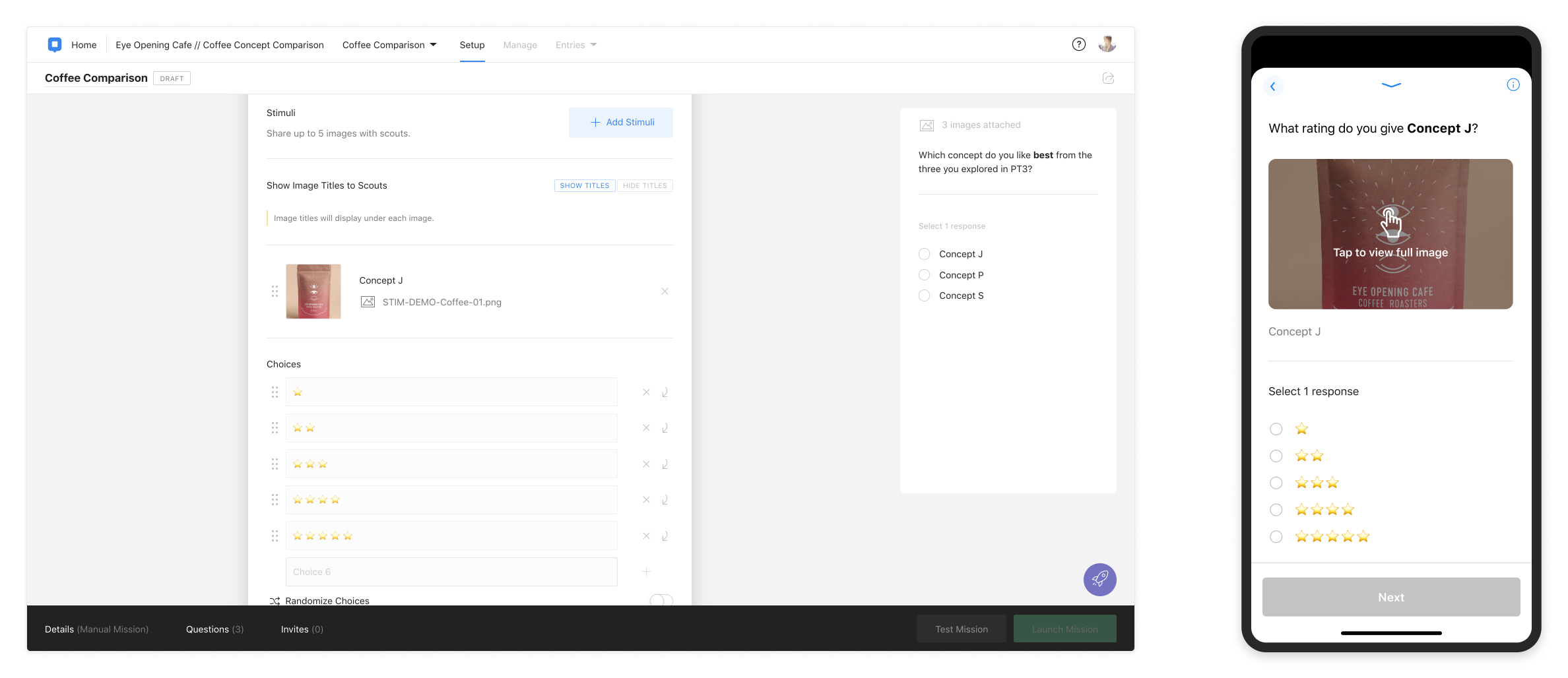This screenshot has width=1568, height=678.
Task: Click the drag handle of the one-star choice
Action: [x=275, y=392]
